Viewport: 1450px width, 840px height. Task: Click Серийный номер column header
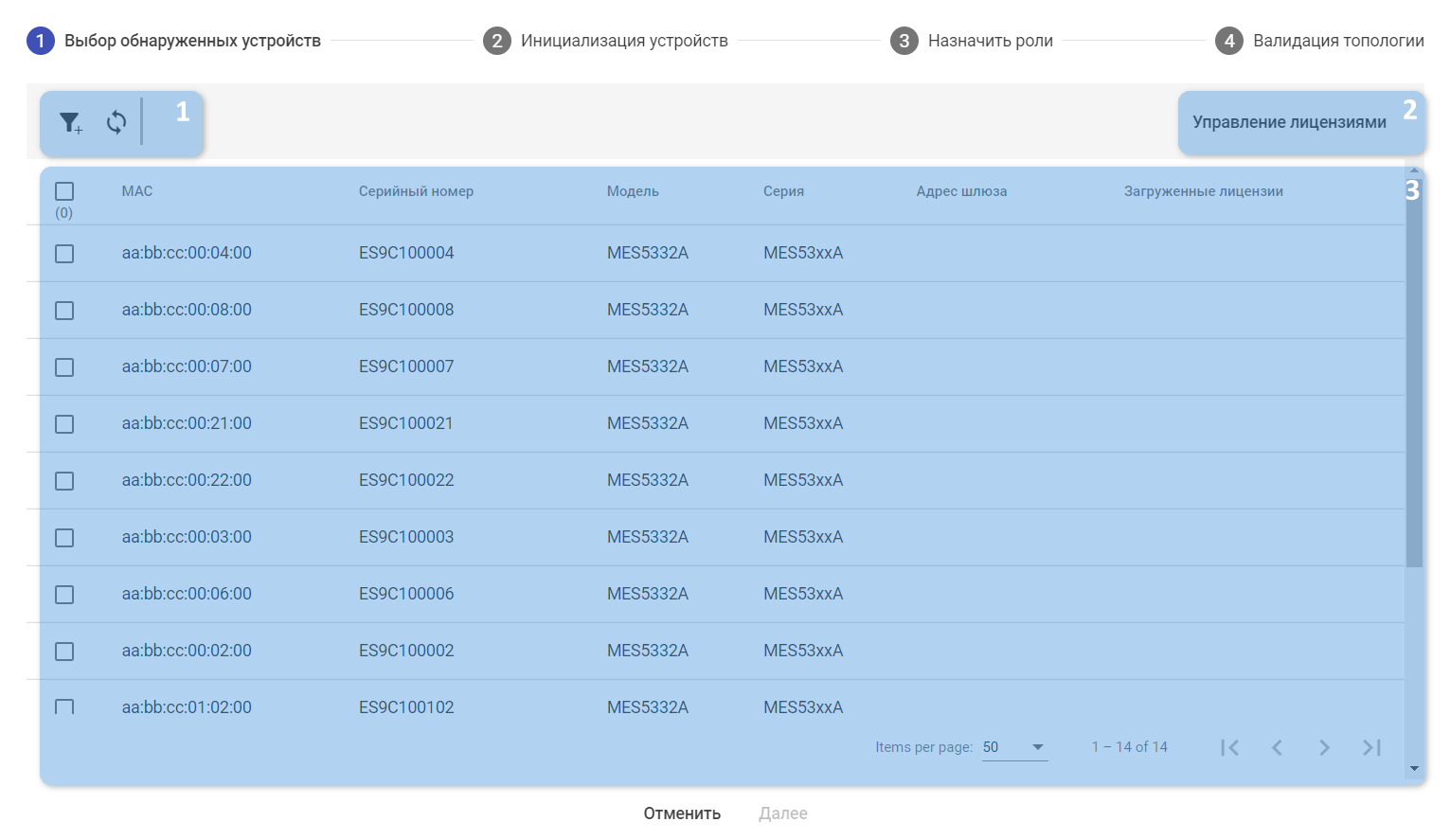tap(416, 191)
